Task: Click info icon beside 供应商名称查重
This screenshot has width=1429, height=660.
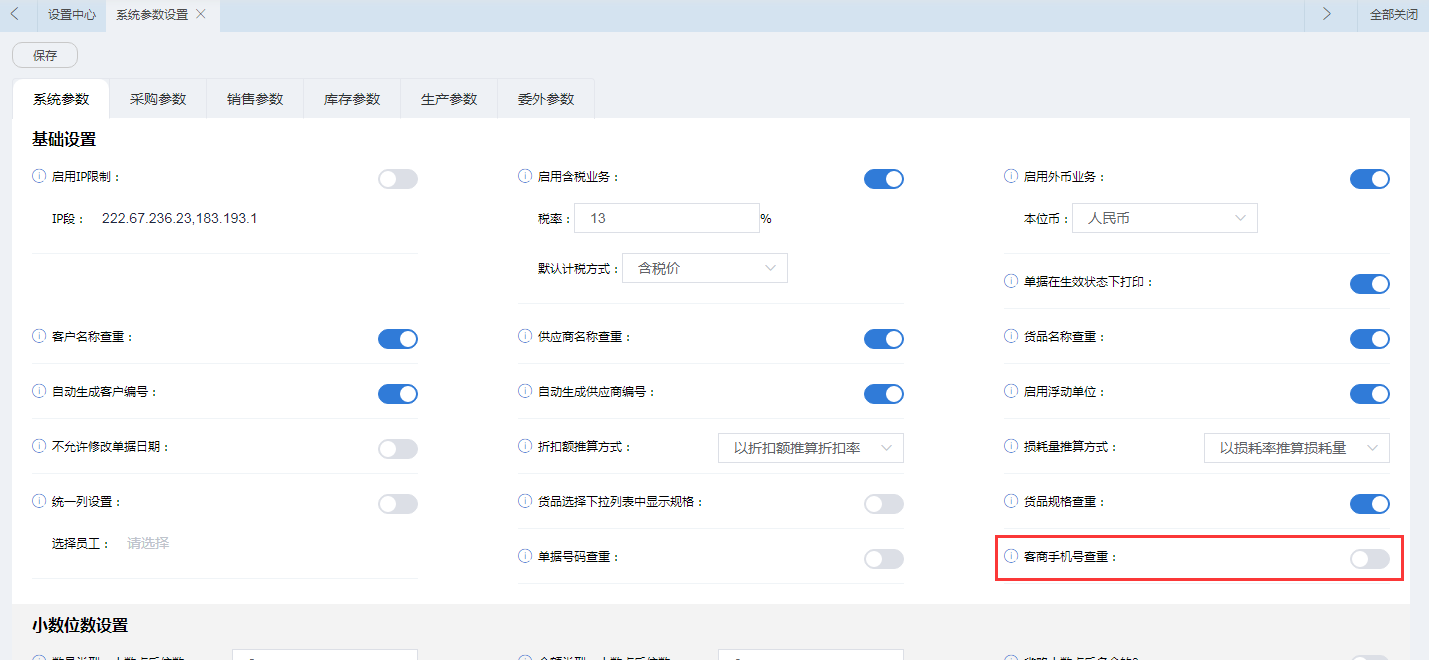Action: [x=525, y=336]
